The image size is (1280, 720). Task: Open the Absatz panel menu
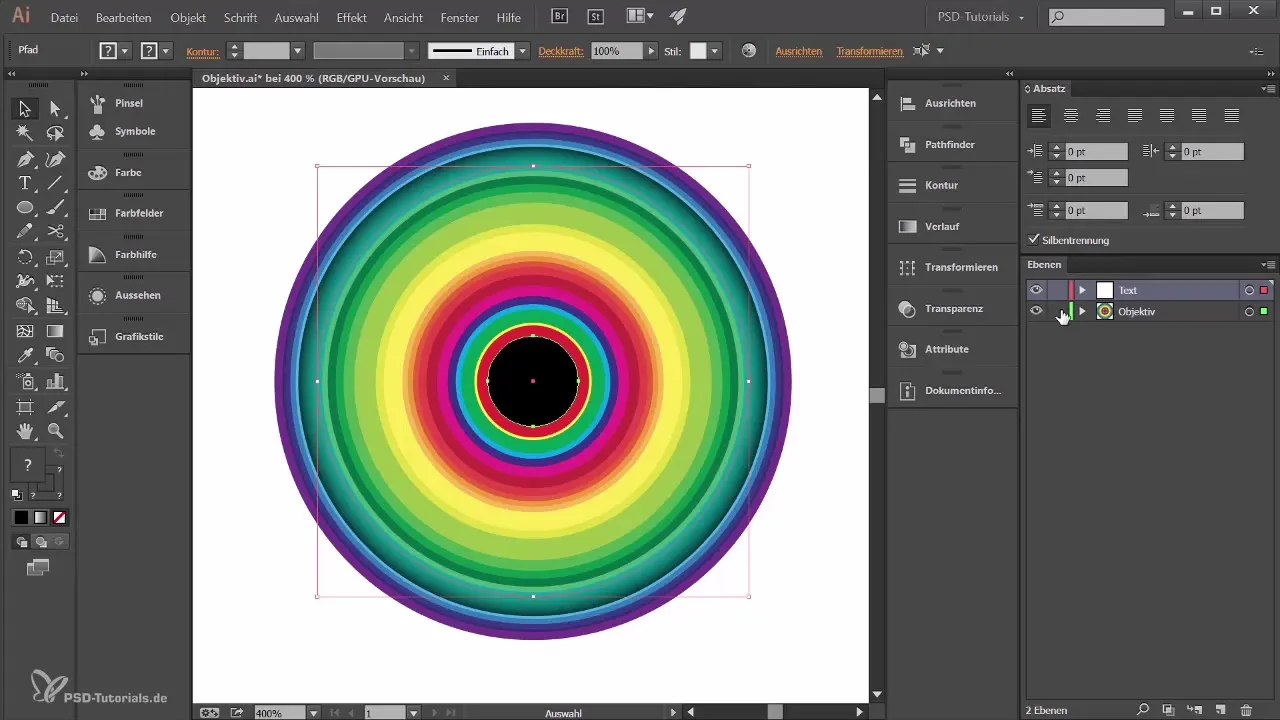click(x=1269, y=88)
